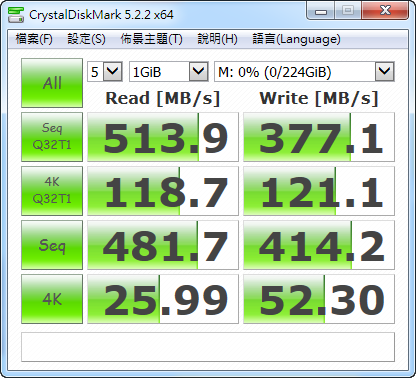Start the plain 4K test
The width and height of the screenshot is (416, 378).
pyautogui.click(x=52, y=299)
